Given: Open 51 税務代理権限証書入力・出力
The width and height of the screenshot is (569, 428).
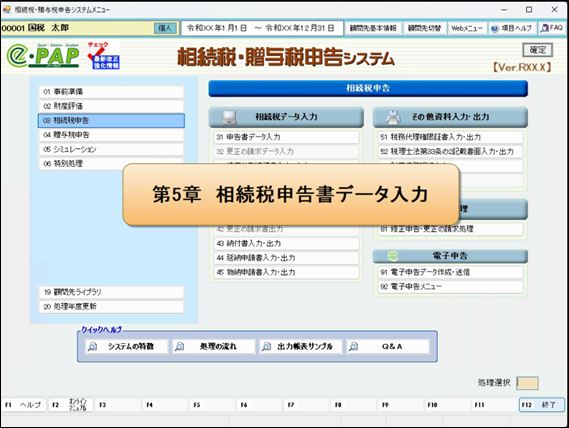Looking at the screenshot, I should point(450,137).
